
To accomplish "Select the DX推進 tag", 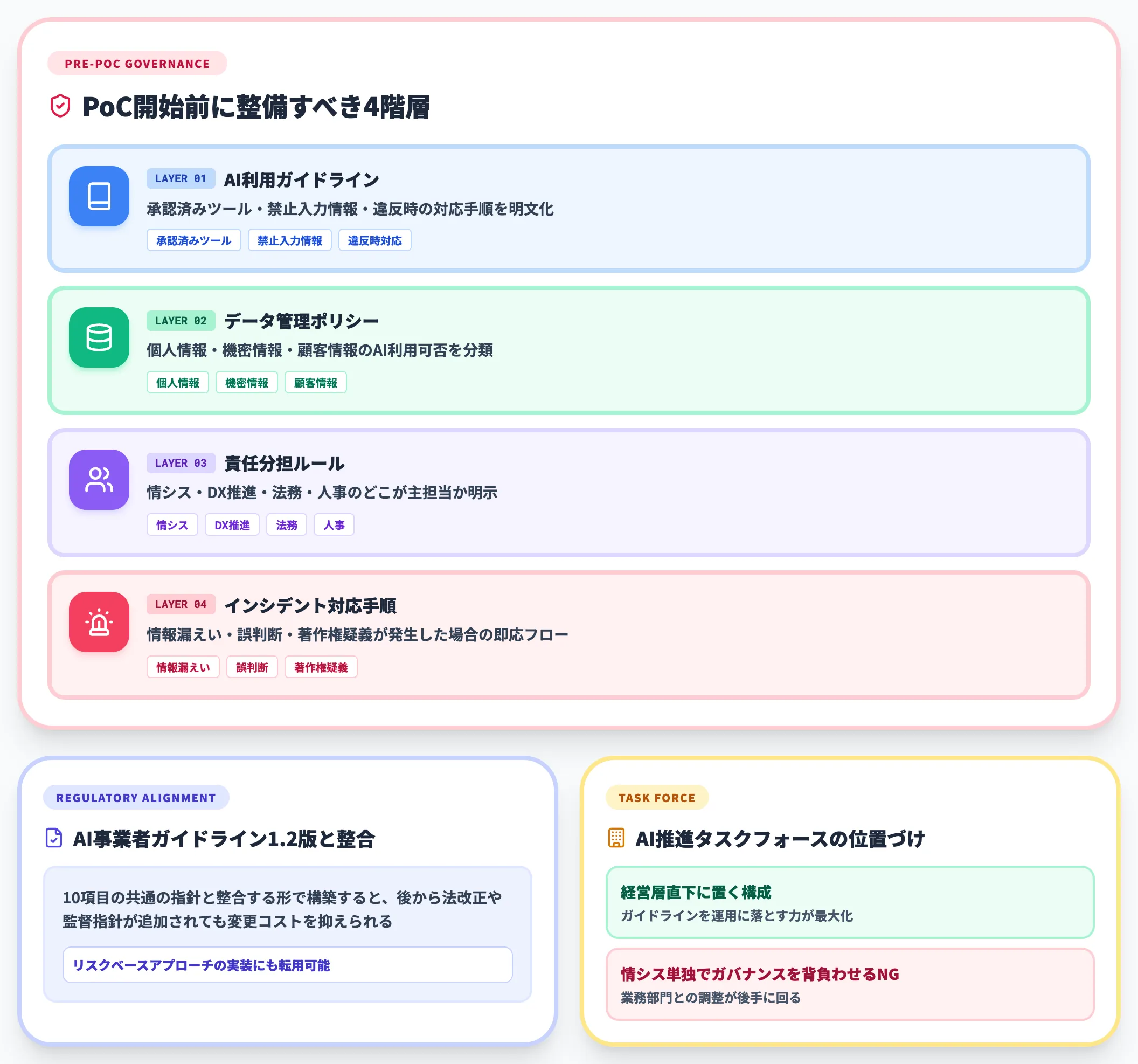I will (232, 524).
